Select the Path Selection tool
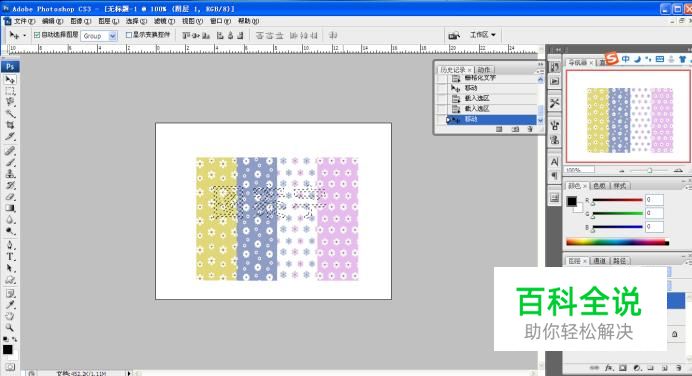 tap(10, 268)
